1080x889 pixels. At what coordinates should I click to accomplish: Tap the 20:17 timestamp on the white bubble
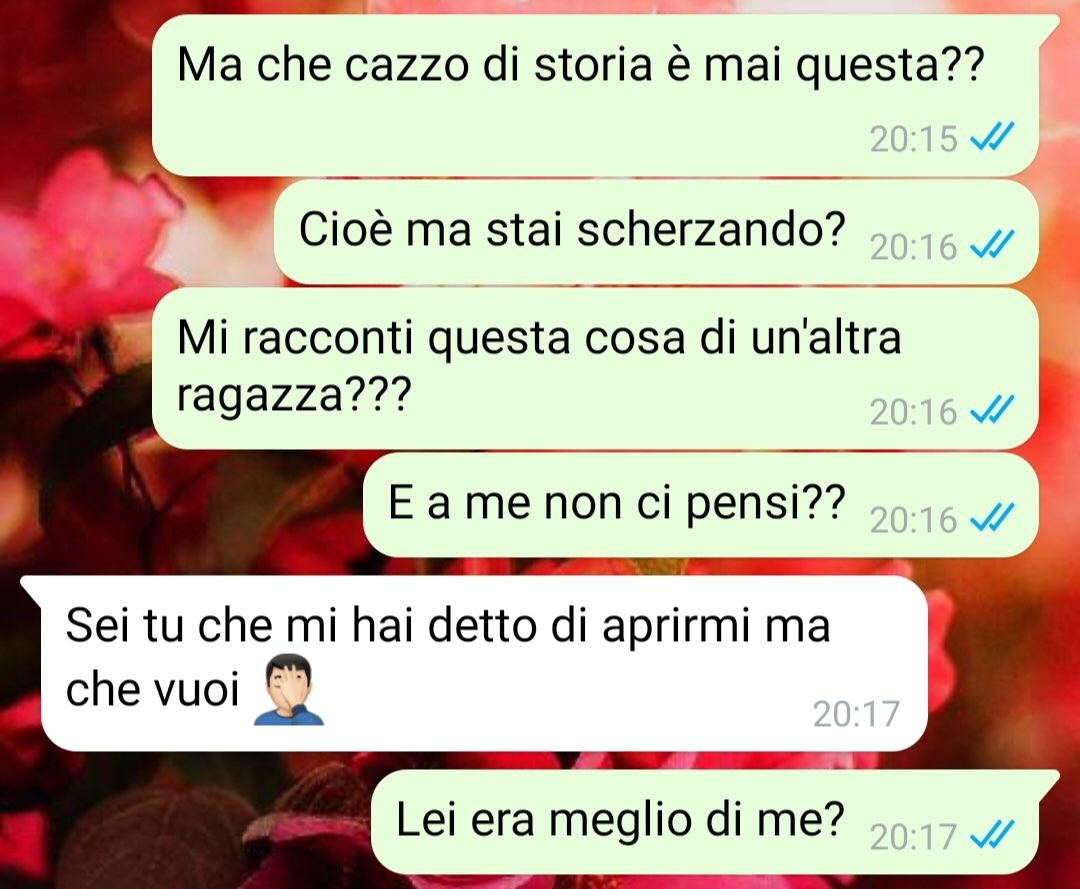coord(856,713)
